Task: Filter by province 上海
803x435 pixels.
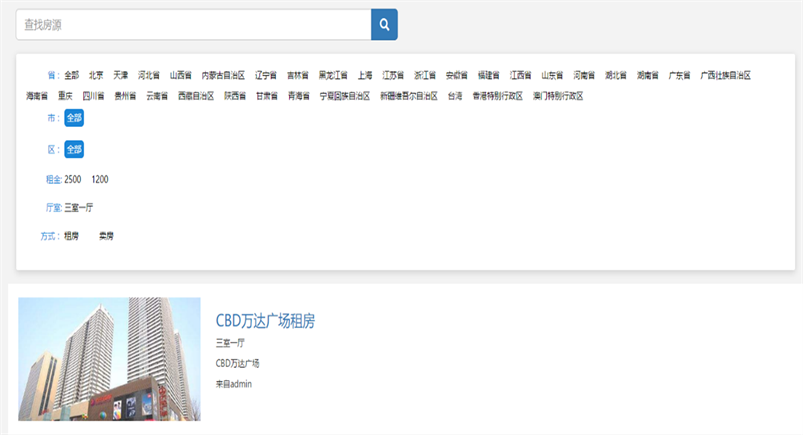Action: 364,75
